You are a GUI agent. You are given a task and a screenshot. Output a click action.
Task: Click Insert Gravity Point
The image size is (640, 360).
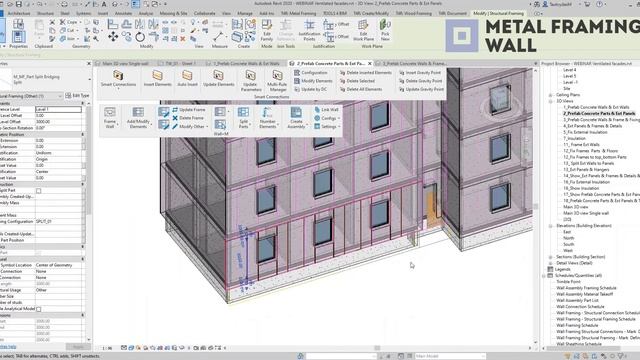tap(420, 73)
